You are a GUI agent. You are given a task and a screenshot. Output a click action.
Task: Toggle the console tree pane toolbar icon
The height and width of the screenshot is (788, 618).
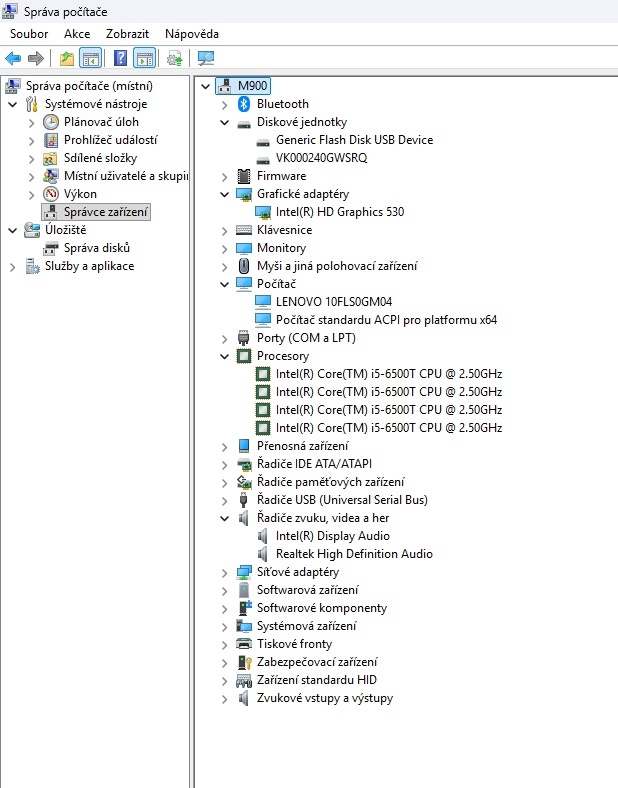coord(91,58)
